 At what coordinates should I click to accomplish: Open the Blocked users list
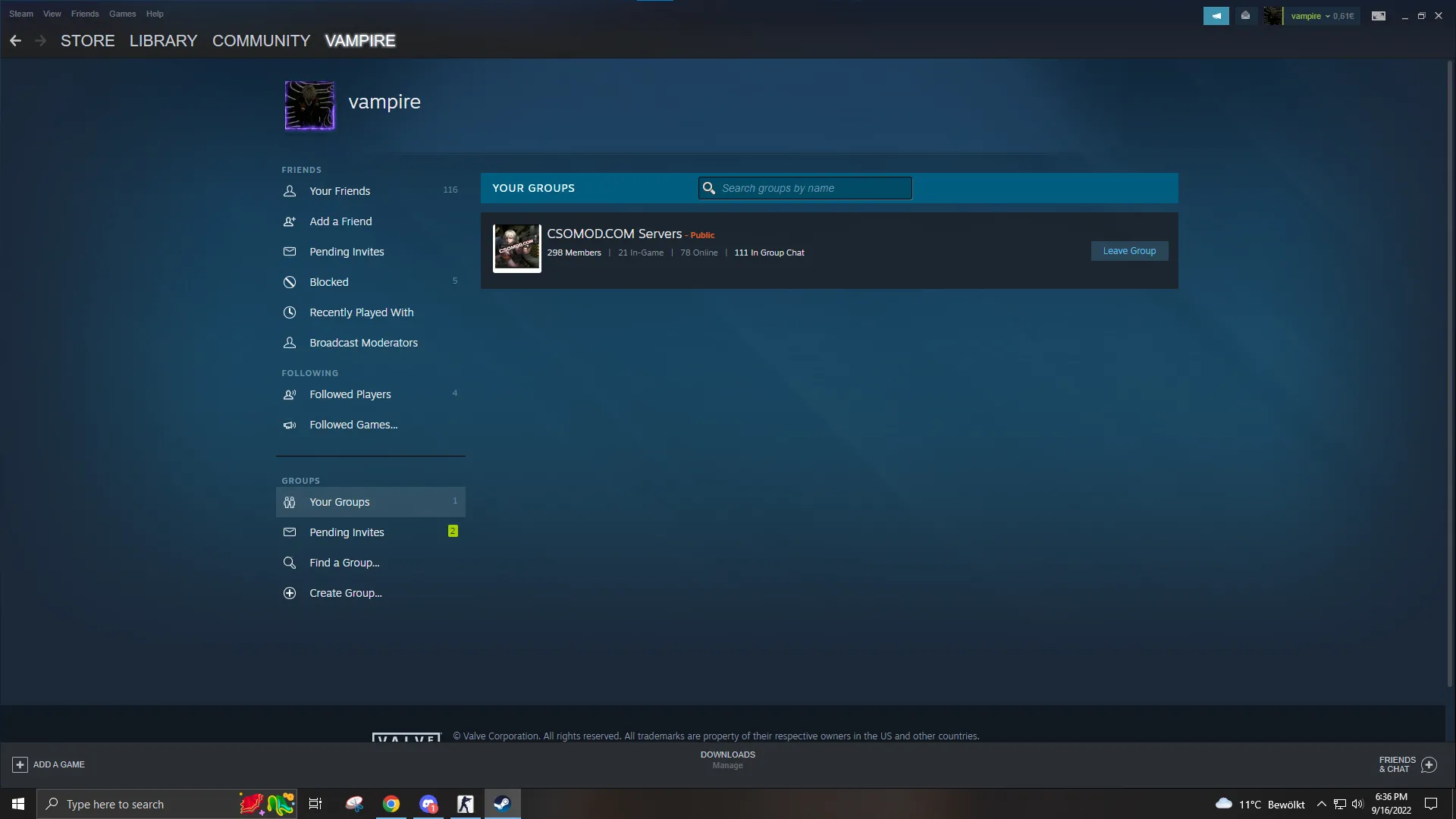coord(371,282)
